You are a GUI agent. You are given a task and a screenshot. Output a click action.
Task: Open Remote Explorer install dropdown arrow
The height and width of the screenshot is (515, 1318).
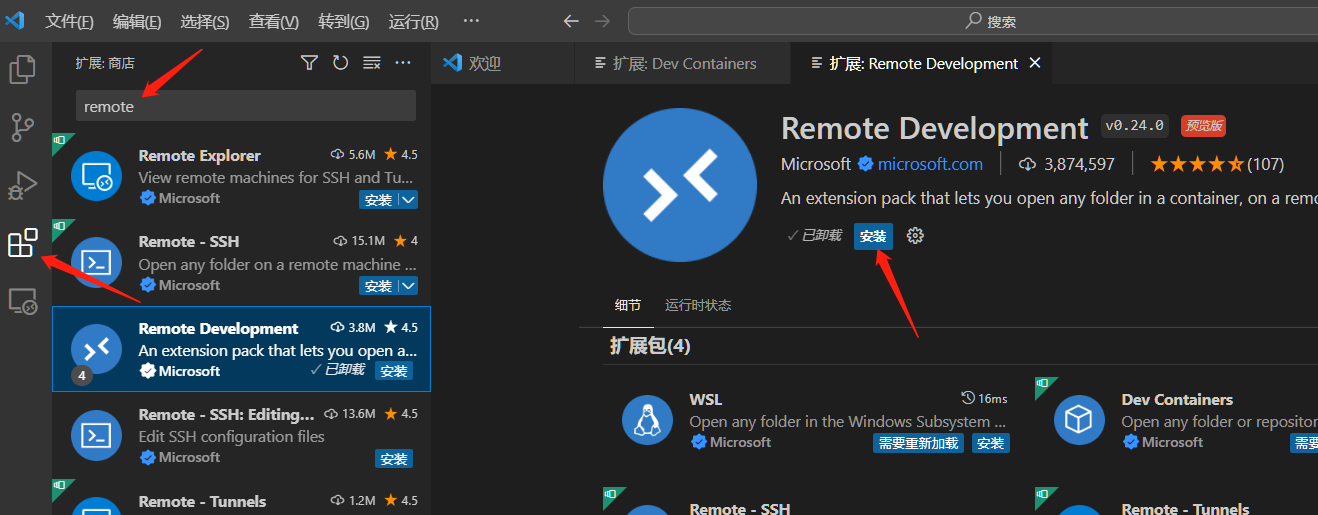coord(408,200)
